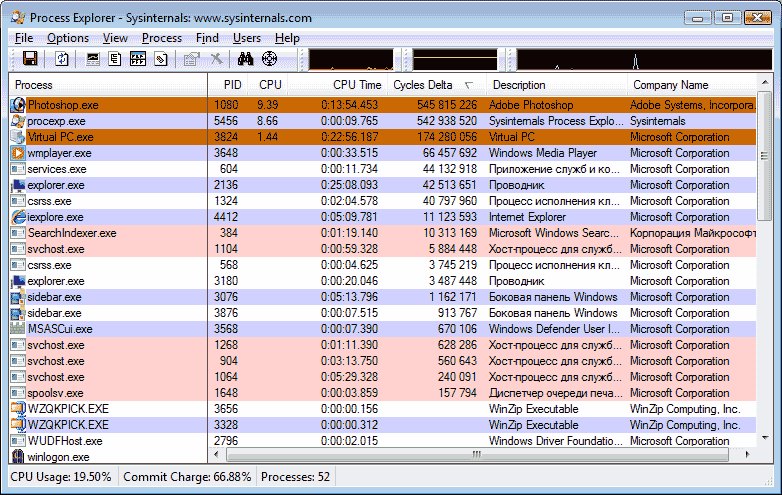This screenshot has width=782, height=495.
Task: Click the Adobe Photoshop description cell
Action: pos(531,105)
